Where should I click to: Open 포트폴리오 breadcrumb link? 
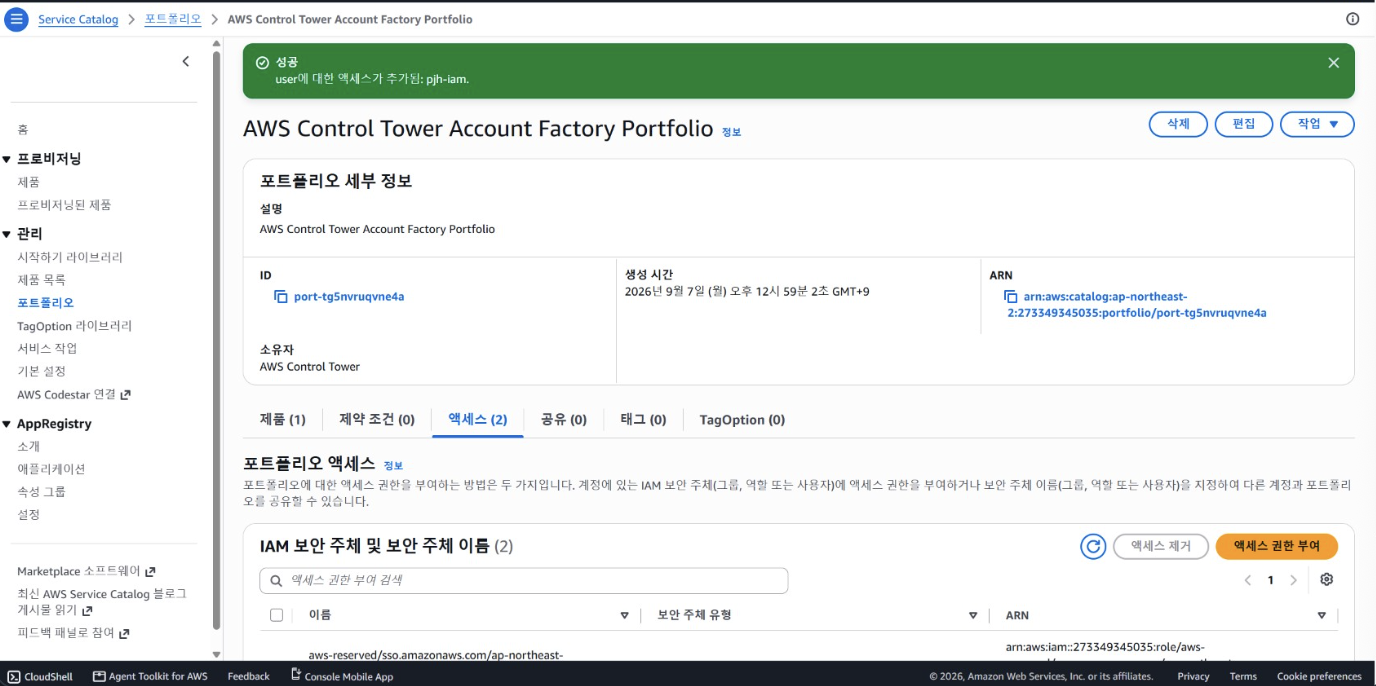[173, 20]
